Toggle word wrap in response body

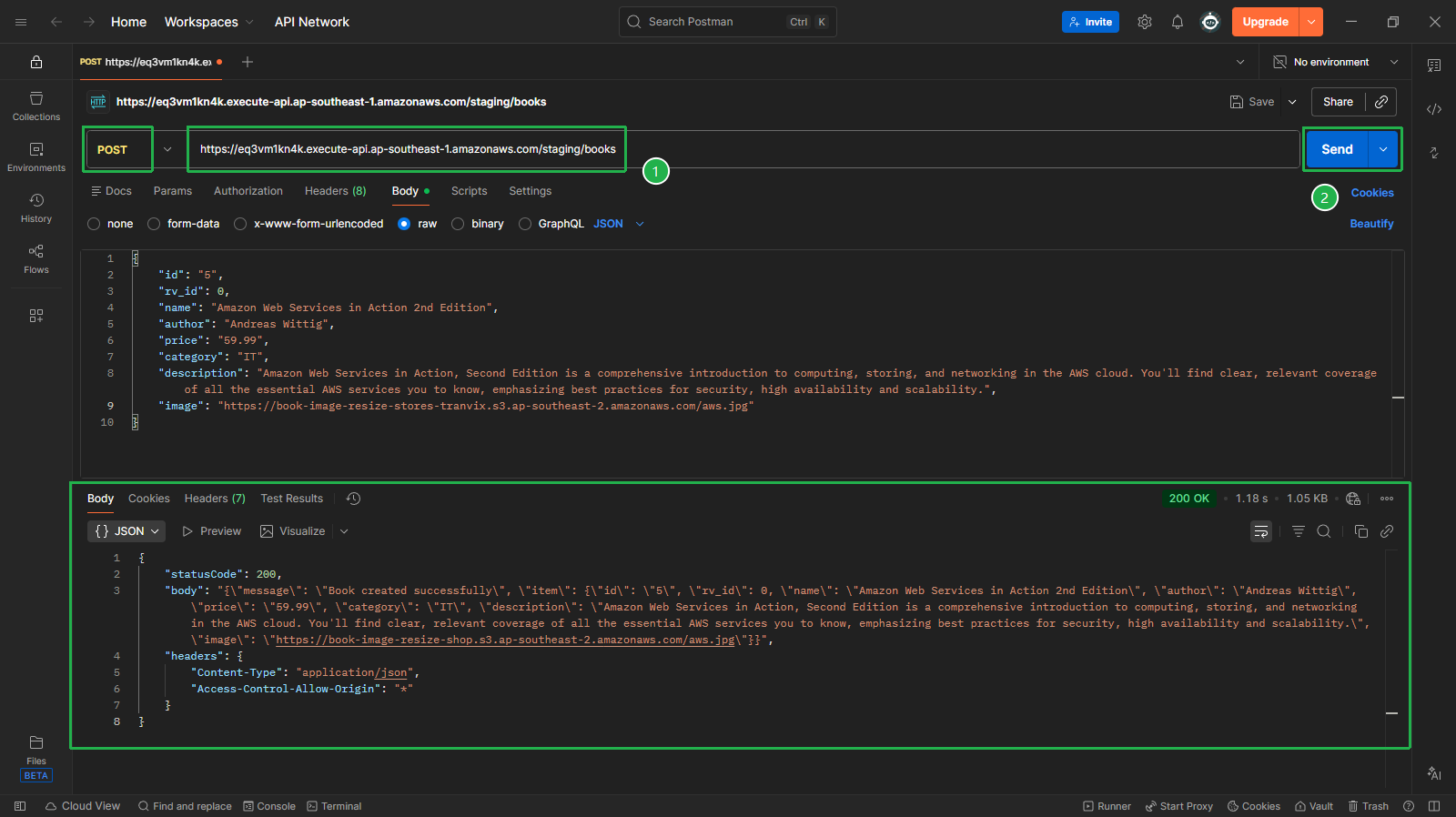[1261, 531]
